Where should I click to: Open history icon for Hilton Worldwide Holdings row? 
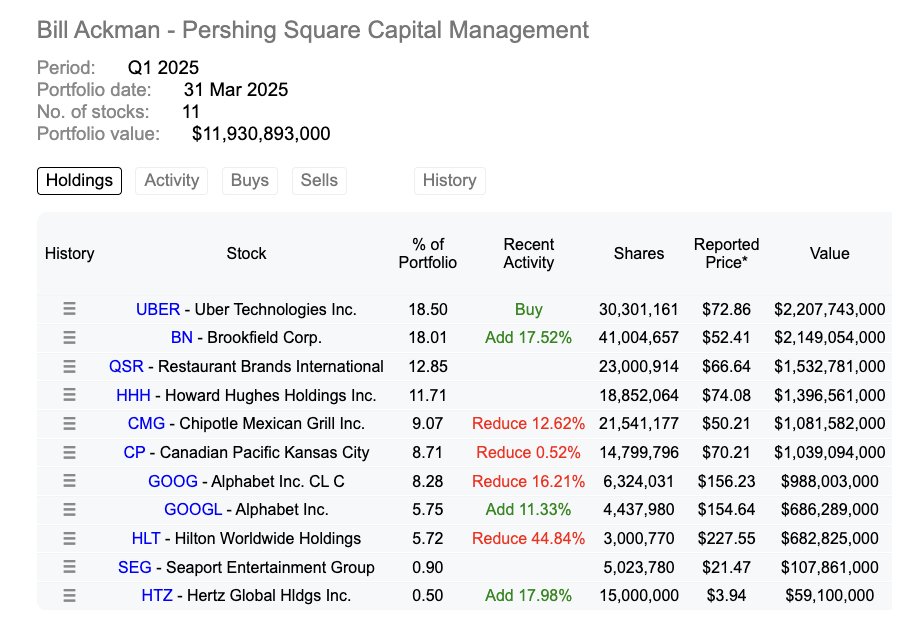click(x=69, y=538)
